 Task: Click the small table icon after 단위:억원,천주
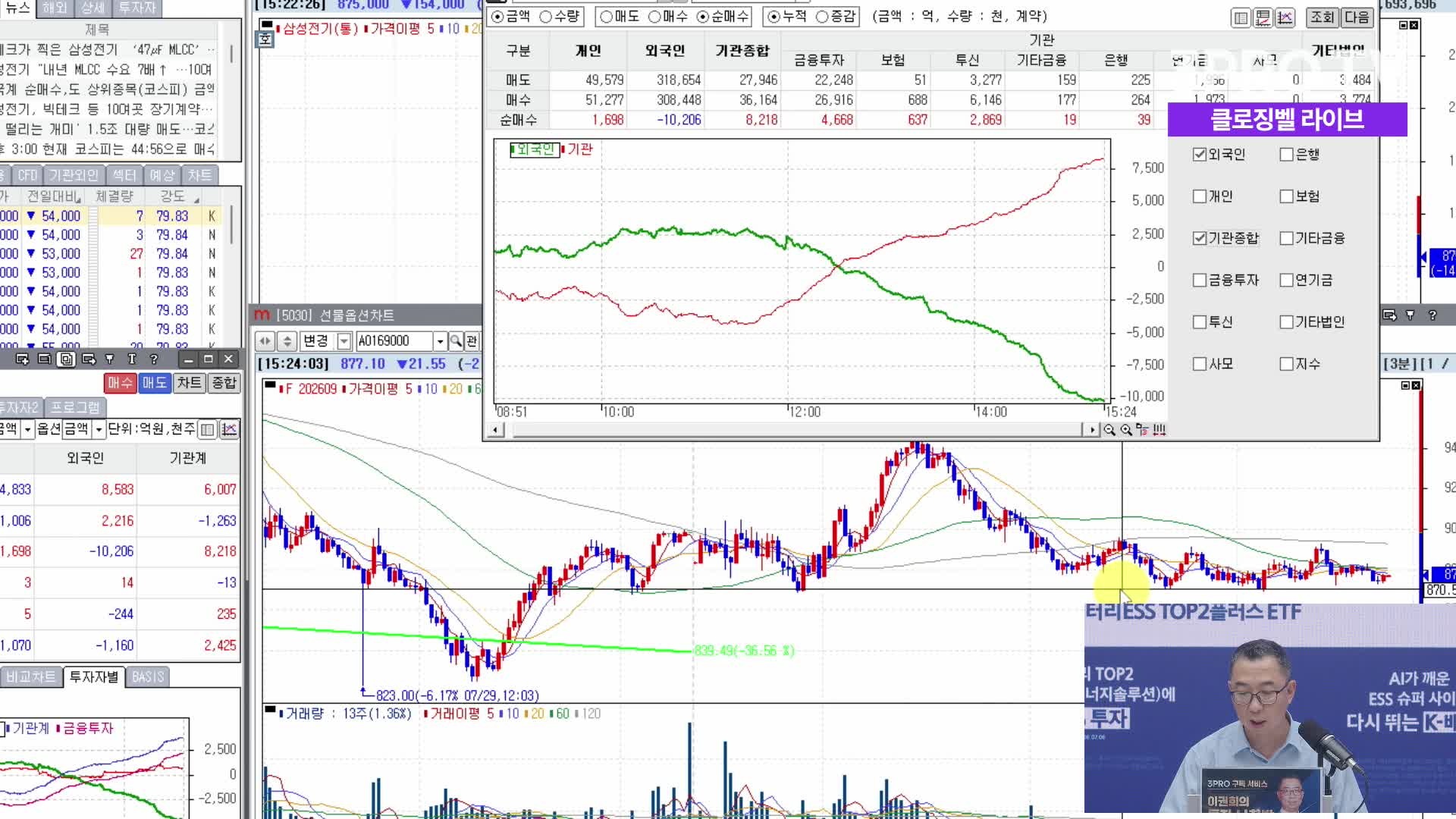coord(207,430)
